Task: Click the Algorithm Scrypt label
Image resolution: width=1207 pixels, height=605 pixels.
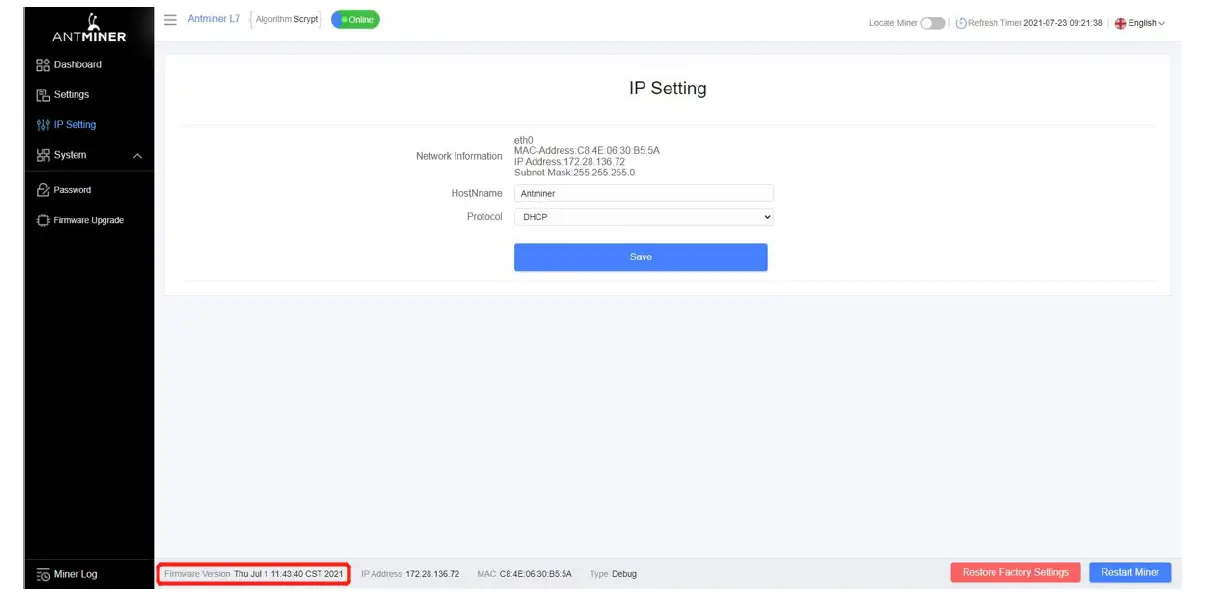Action: point(287,20)
